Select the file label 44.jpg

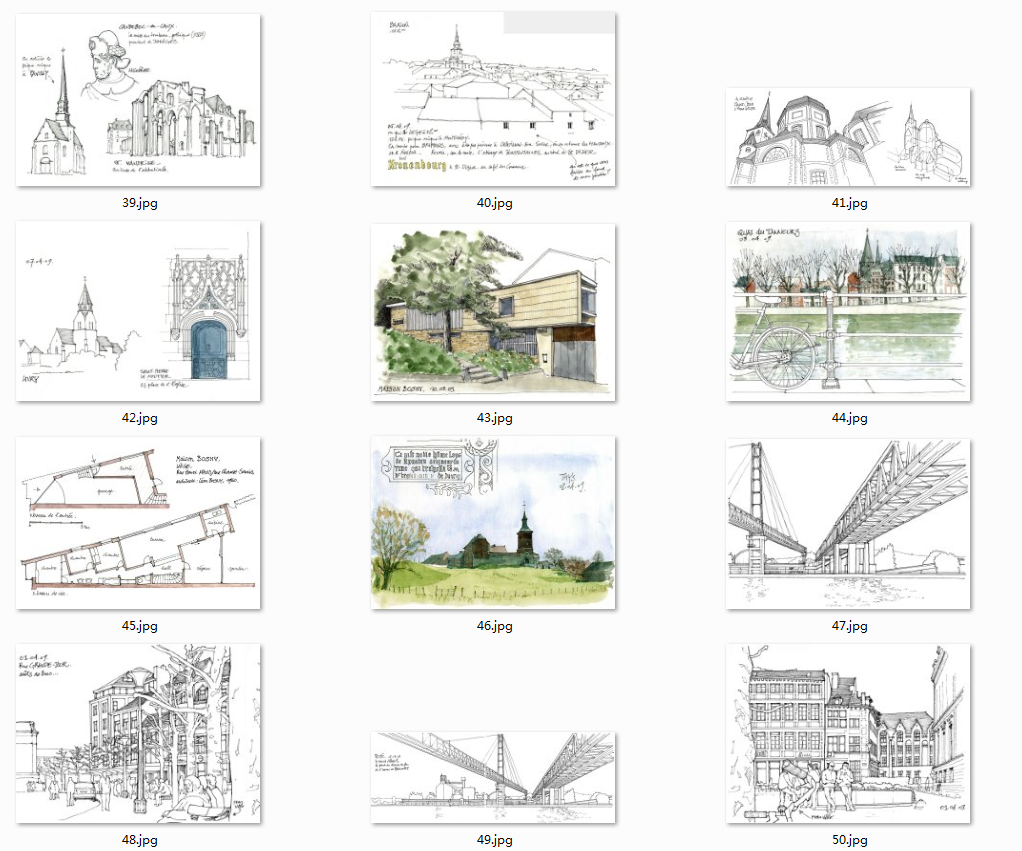[x=849, y=418]
